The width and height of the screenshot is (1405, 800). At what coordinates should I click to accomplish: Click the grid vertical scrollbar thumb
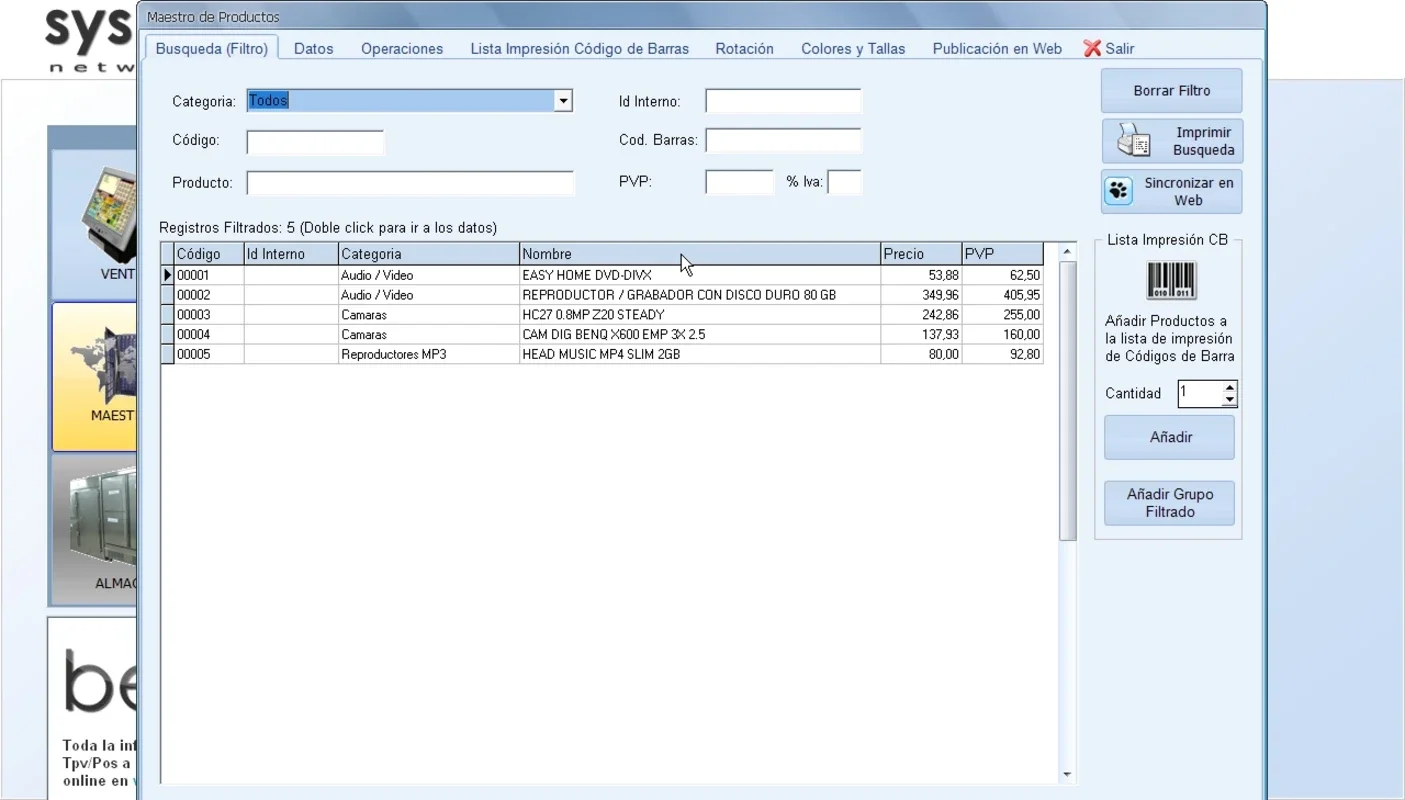click(1067, 401)
